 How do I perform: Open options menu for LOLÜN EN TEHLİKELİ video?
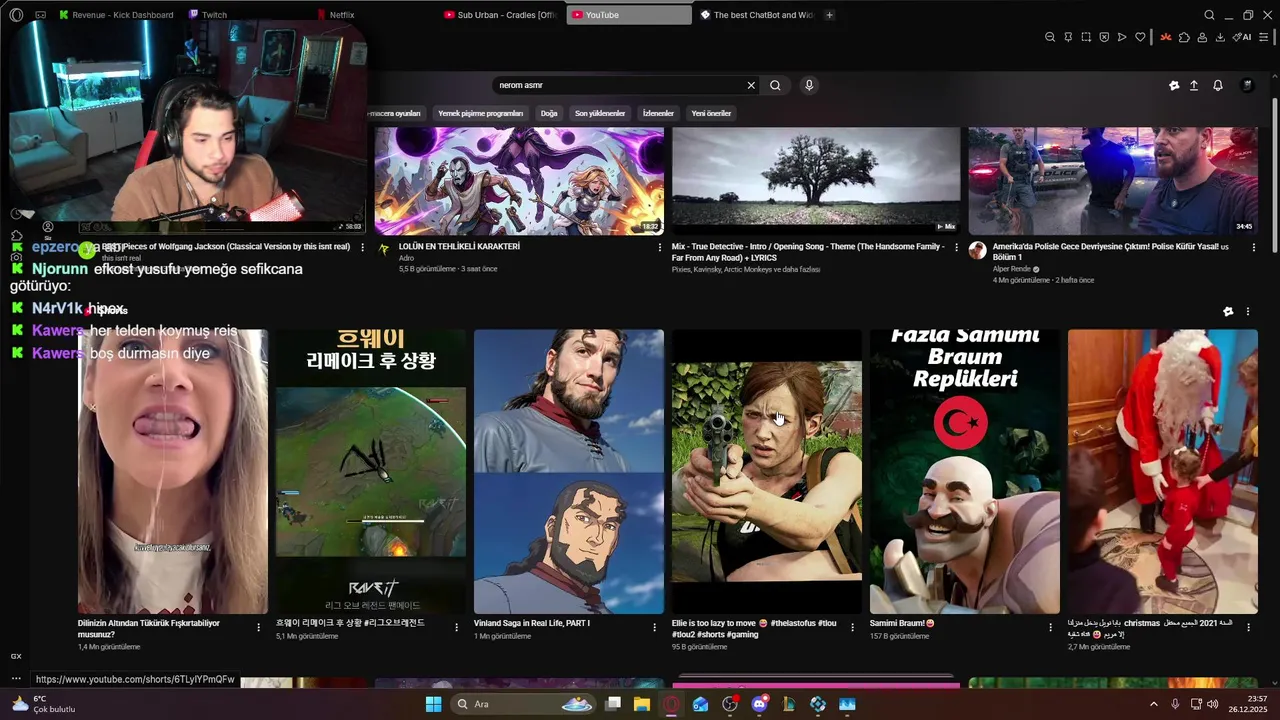659,247
